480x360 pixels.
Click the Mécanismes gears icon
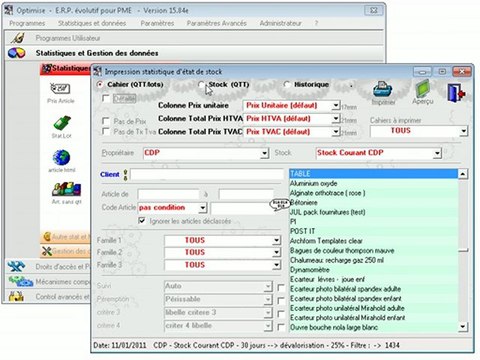[x=20, y=282]
